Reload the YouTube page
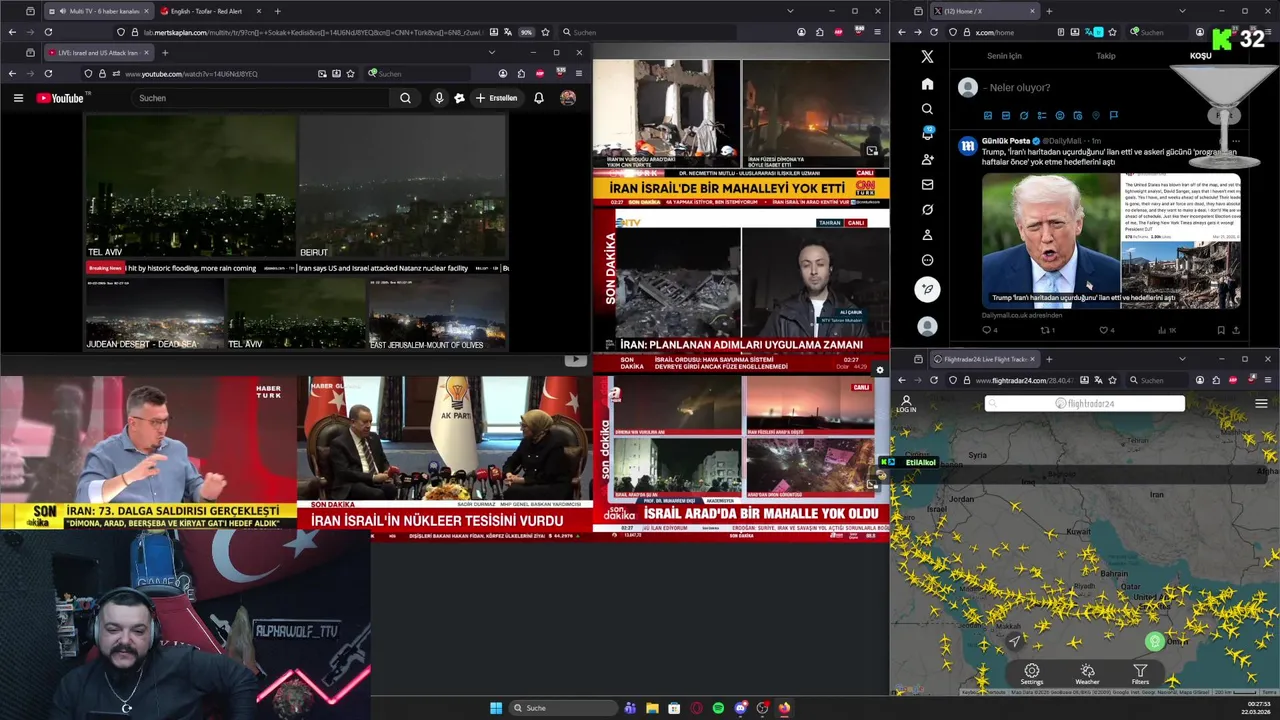 (x=48, y=73)
